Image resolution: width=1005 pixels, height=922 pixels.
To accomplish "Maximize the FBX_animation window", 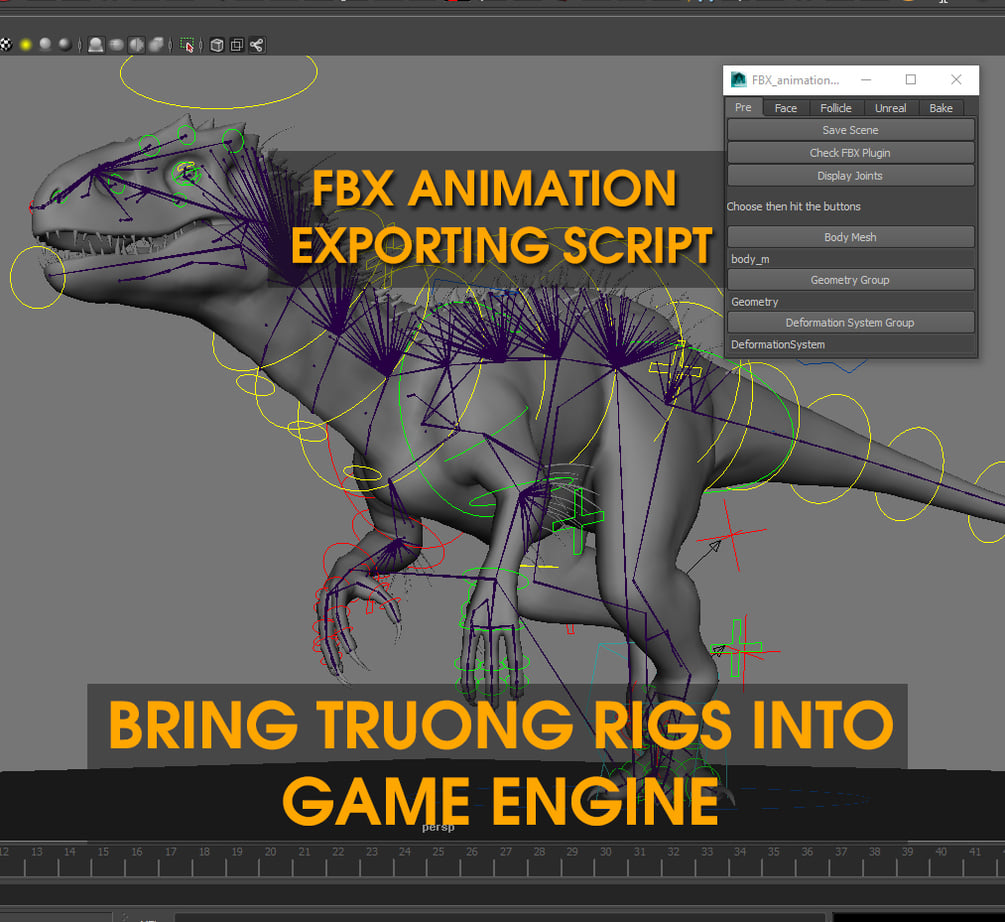I will tap(911, 79).
